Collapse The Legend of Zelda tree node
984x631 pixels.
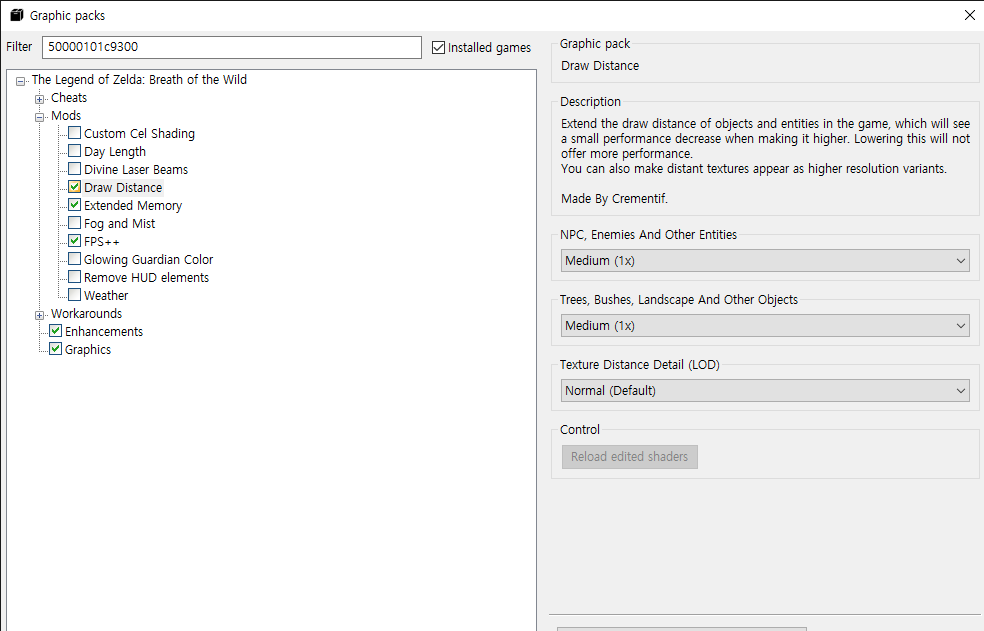[x=21, y=81]
